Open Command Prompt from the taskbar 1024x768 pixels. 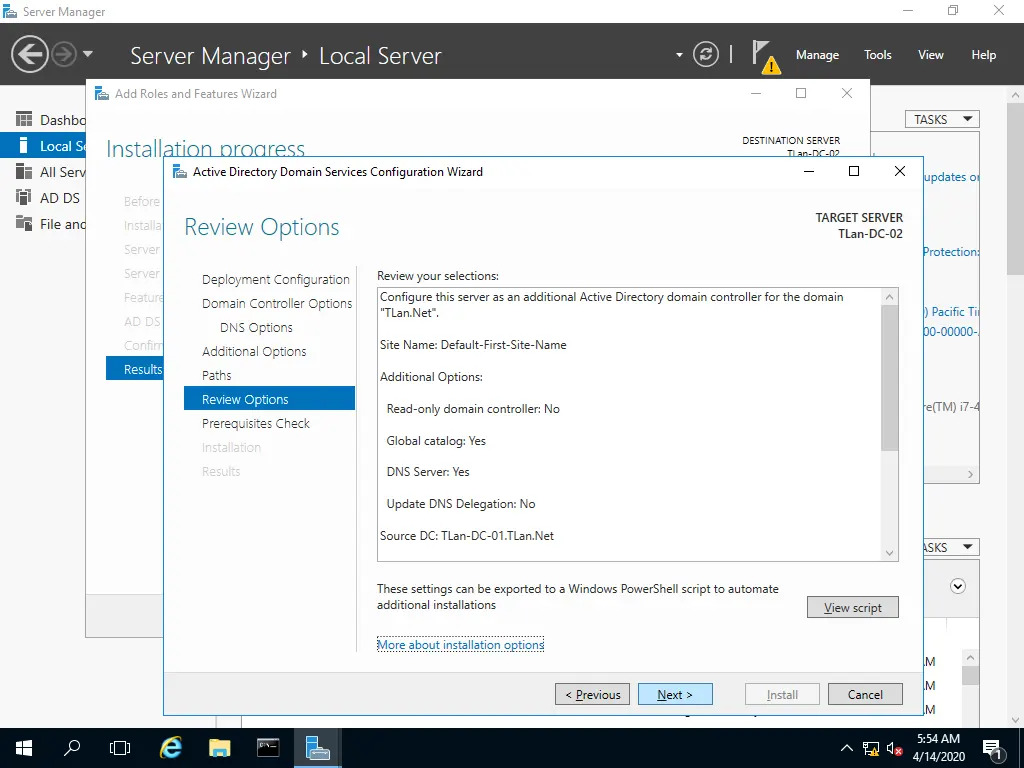pos(268,748)
